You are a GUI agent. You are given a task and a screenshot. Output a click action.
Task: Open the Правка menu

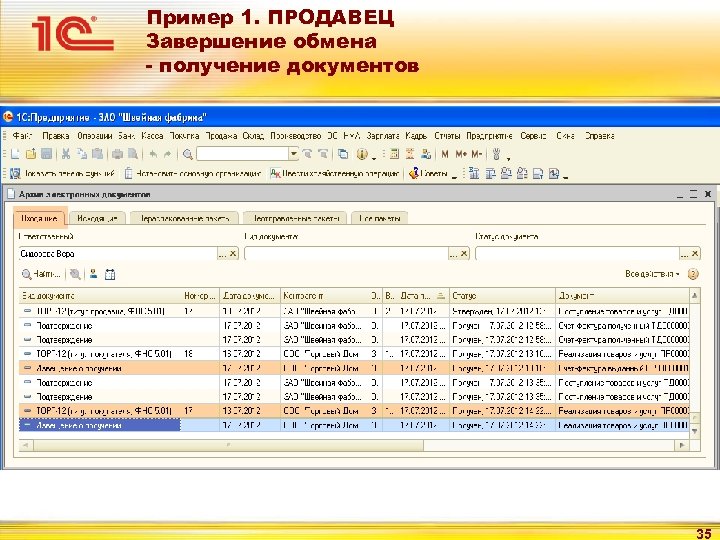56,136
